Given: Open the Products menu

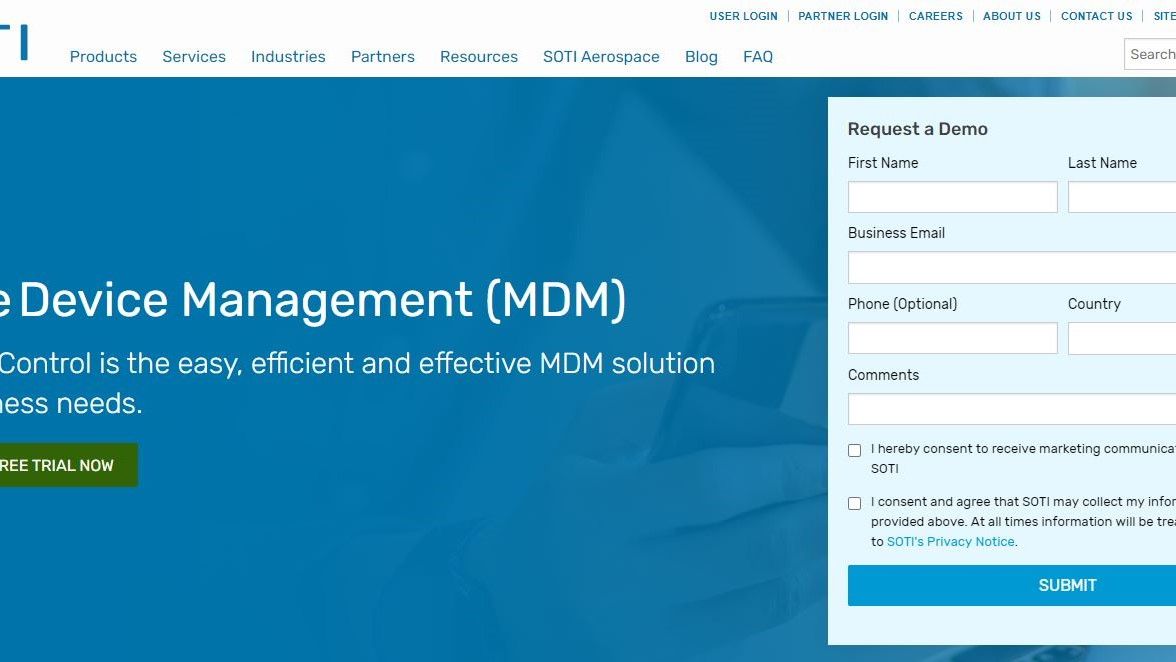Looking at the screenshot, I should click(x=104, y=56).
